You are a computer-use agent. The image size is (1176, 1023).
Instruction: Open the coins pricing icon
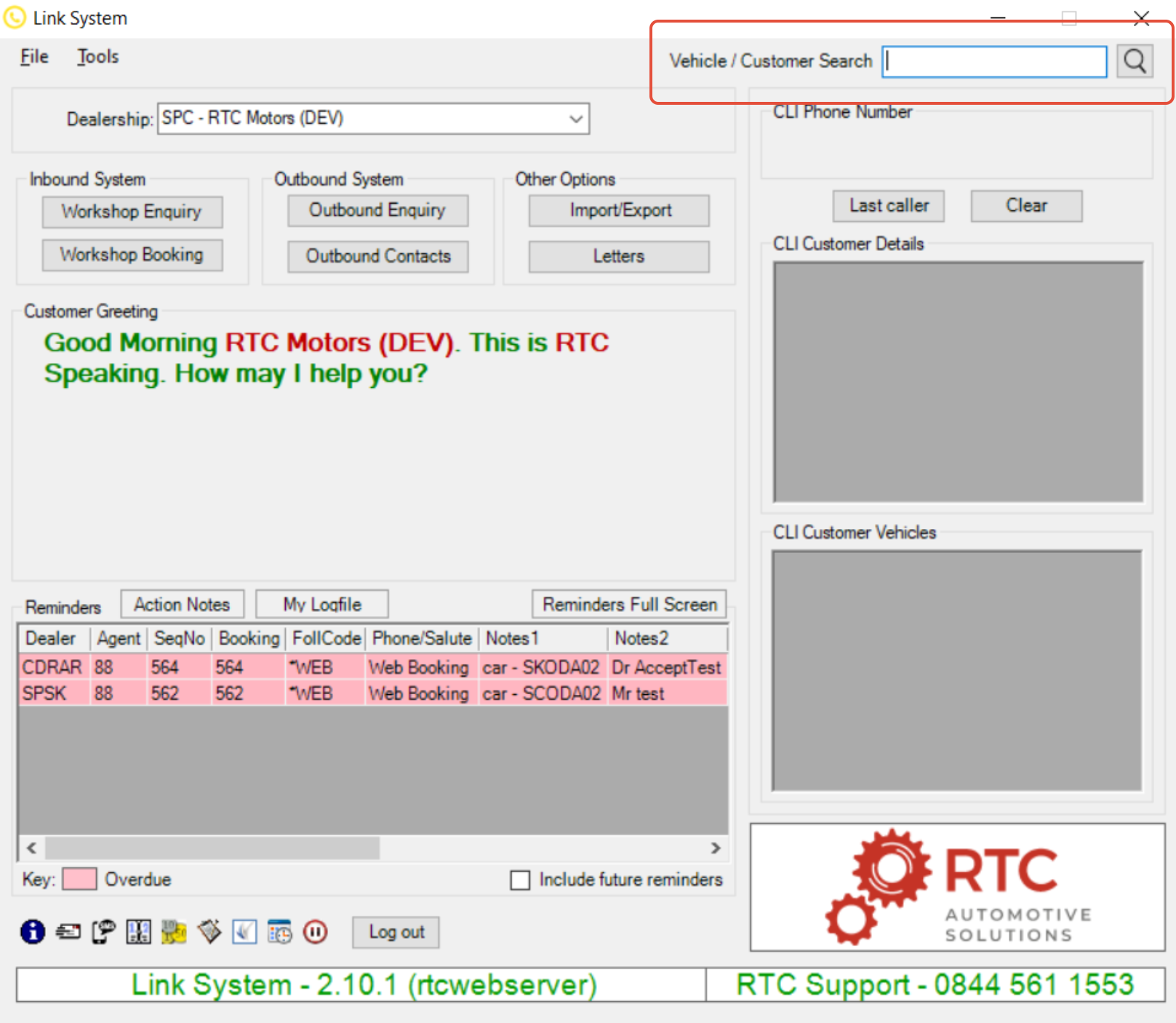point(174,931)
